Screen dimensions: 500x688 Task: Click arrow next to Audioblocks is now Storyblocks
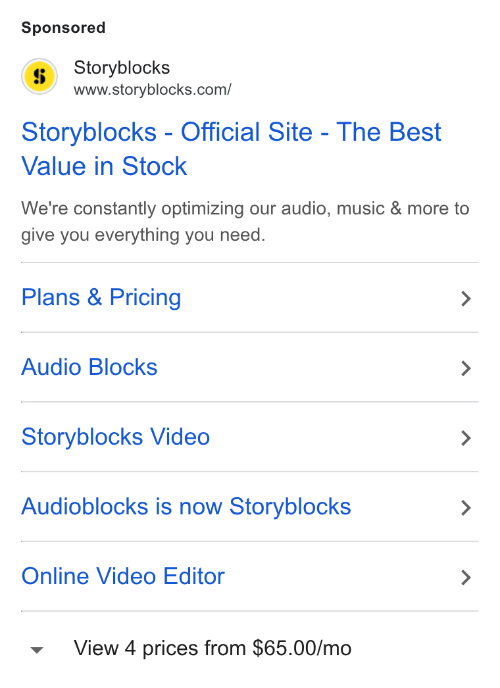pos(466,508)
